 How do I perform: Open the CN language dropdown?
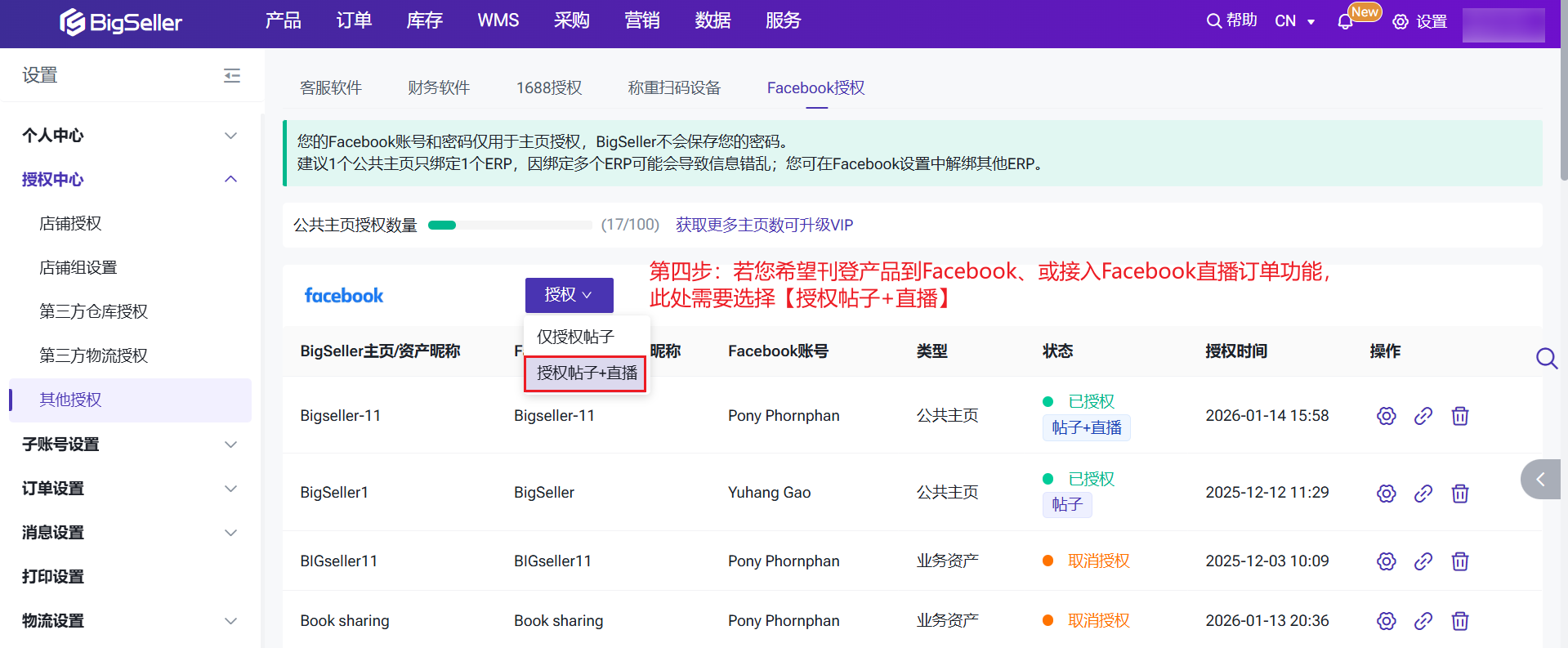click(x=1294, y=21)
